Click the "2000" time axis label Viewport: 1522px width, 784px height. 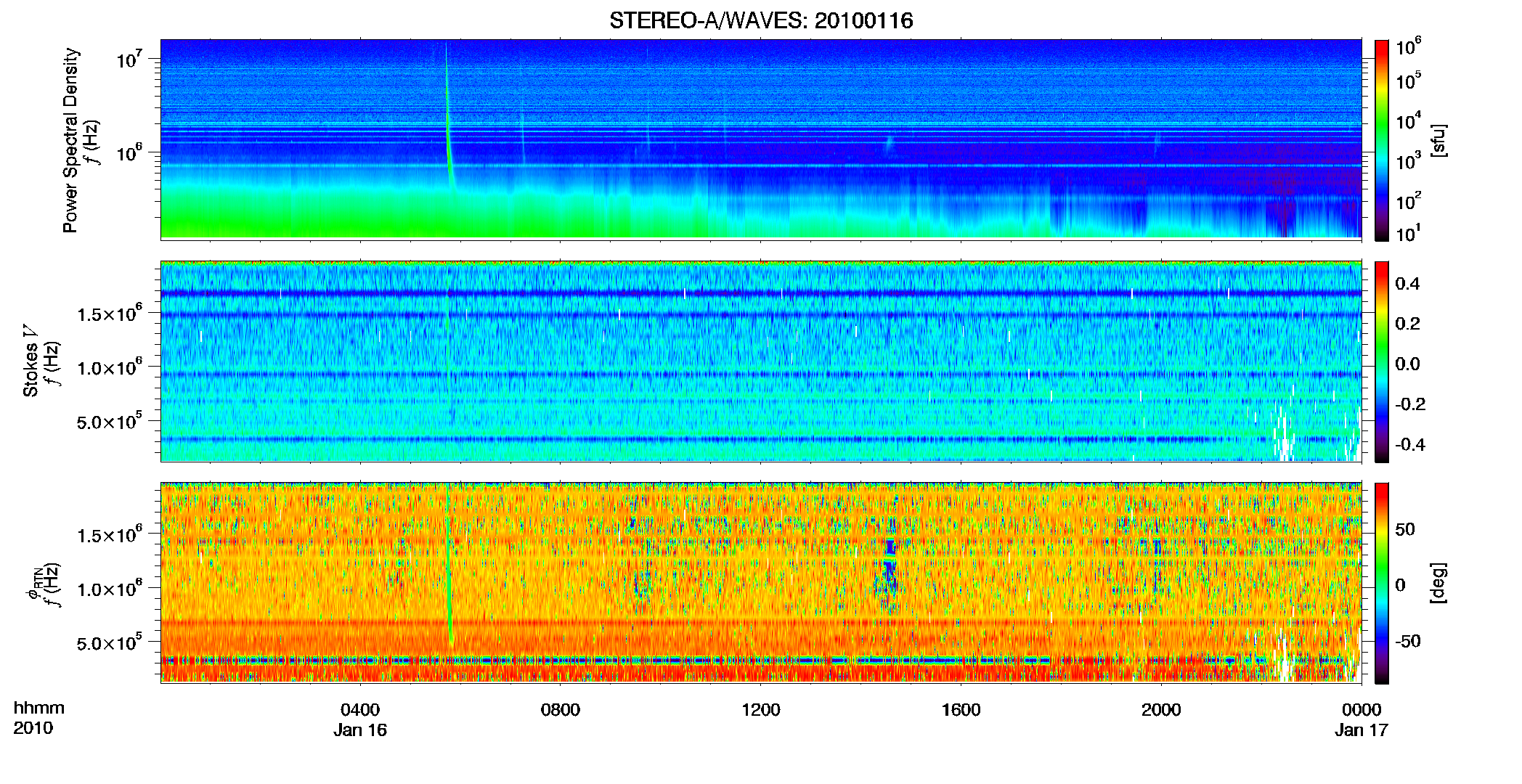pos(1161,710)
